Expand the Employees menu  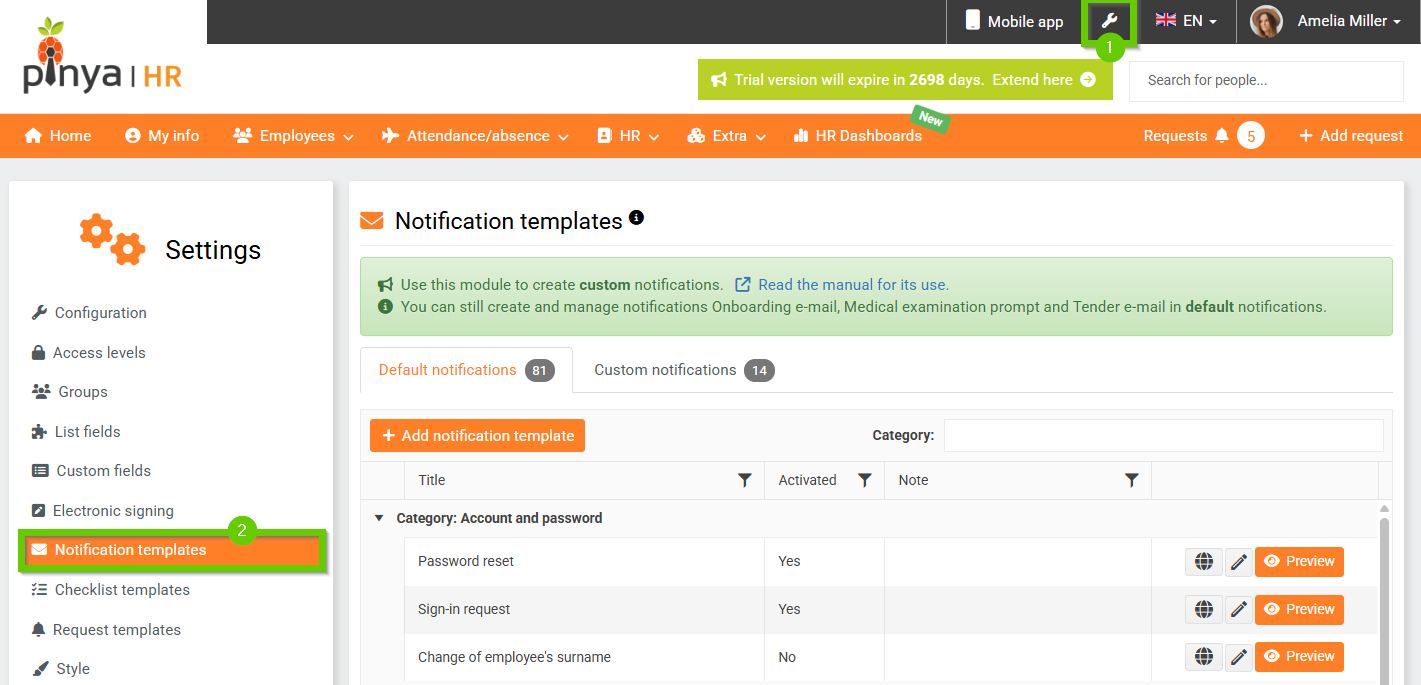[x=294, y=136]
